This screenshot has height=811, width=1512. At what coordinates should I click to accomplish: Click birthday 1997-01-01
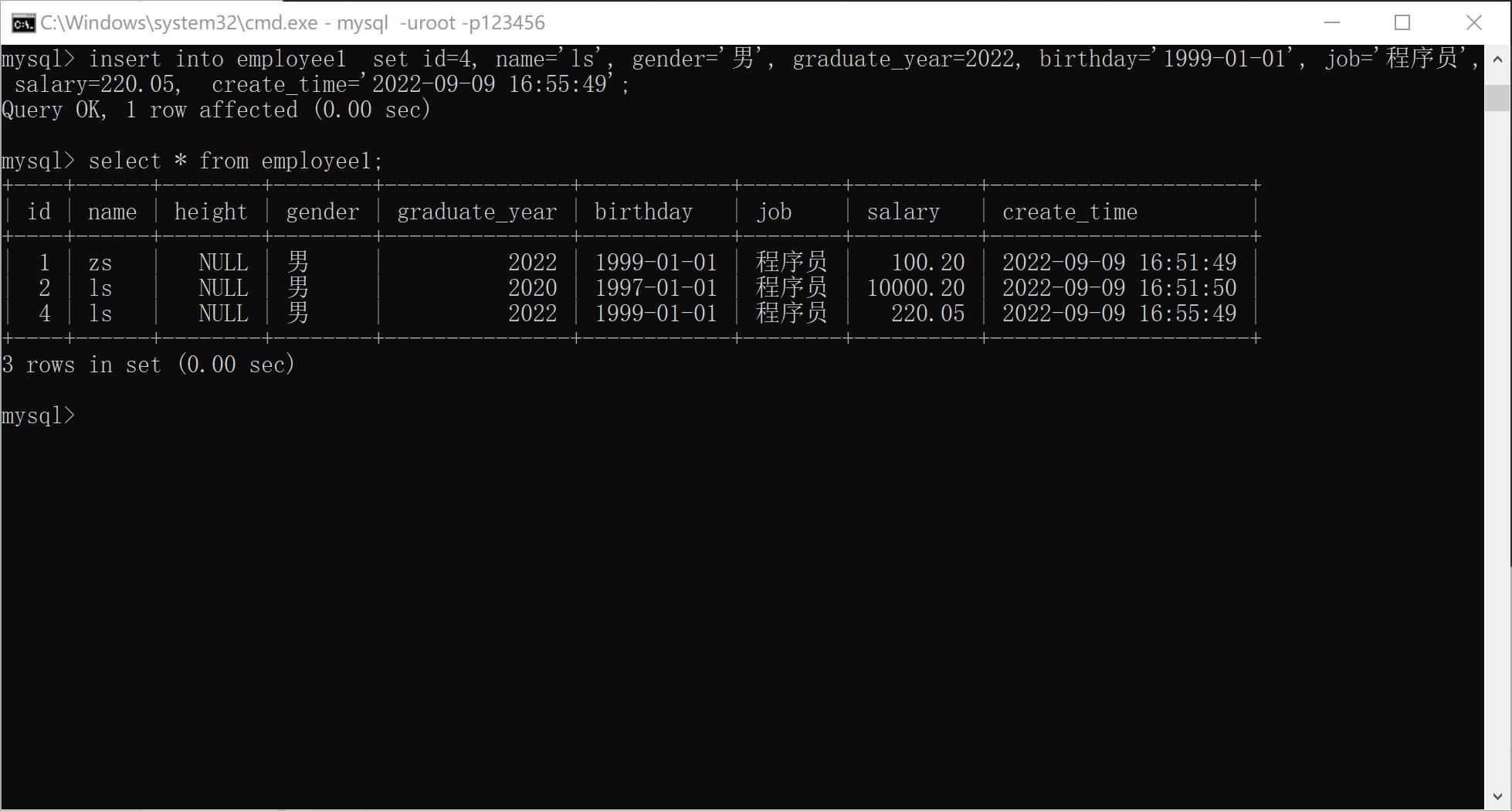pyautogui.click(x=656, y=288)
